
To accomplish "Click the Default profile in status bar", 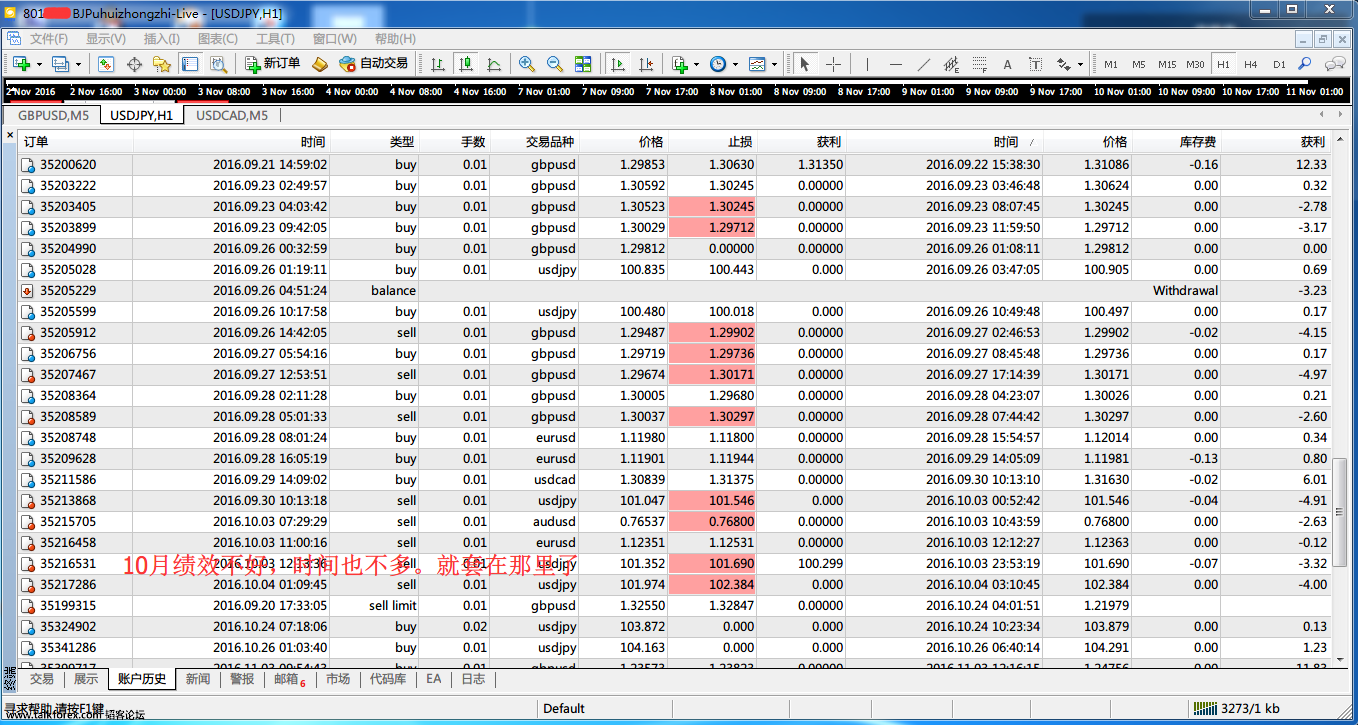I will point(564,708).
